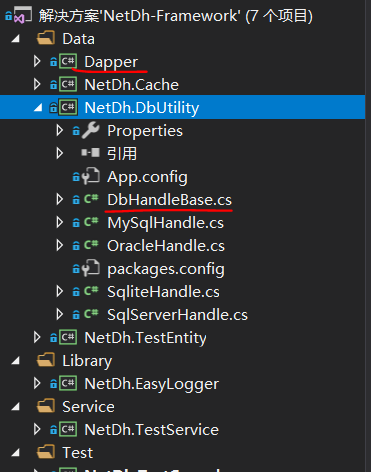The height and width of the screenshot is (472, 371).
Task: Click the Test folder icon
Action: tap(46, 452)
